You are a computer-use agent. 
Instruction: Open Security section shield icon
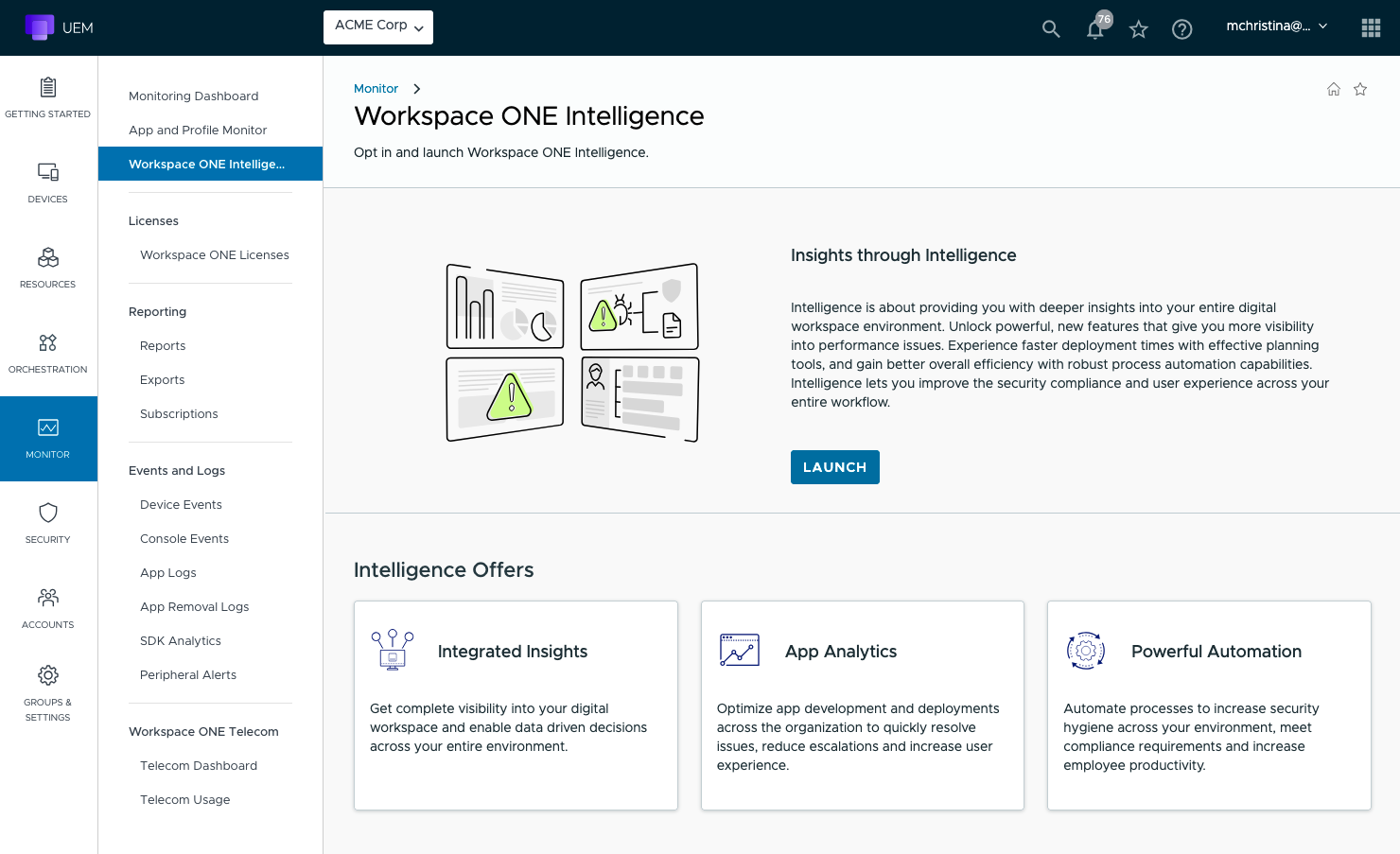[x=48, y=523]
